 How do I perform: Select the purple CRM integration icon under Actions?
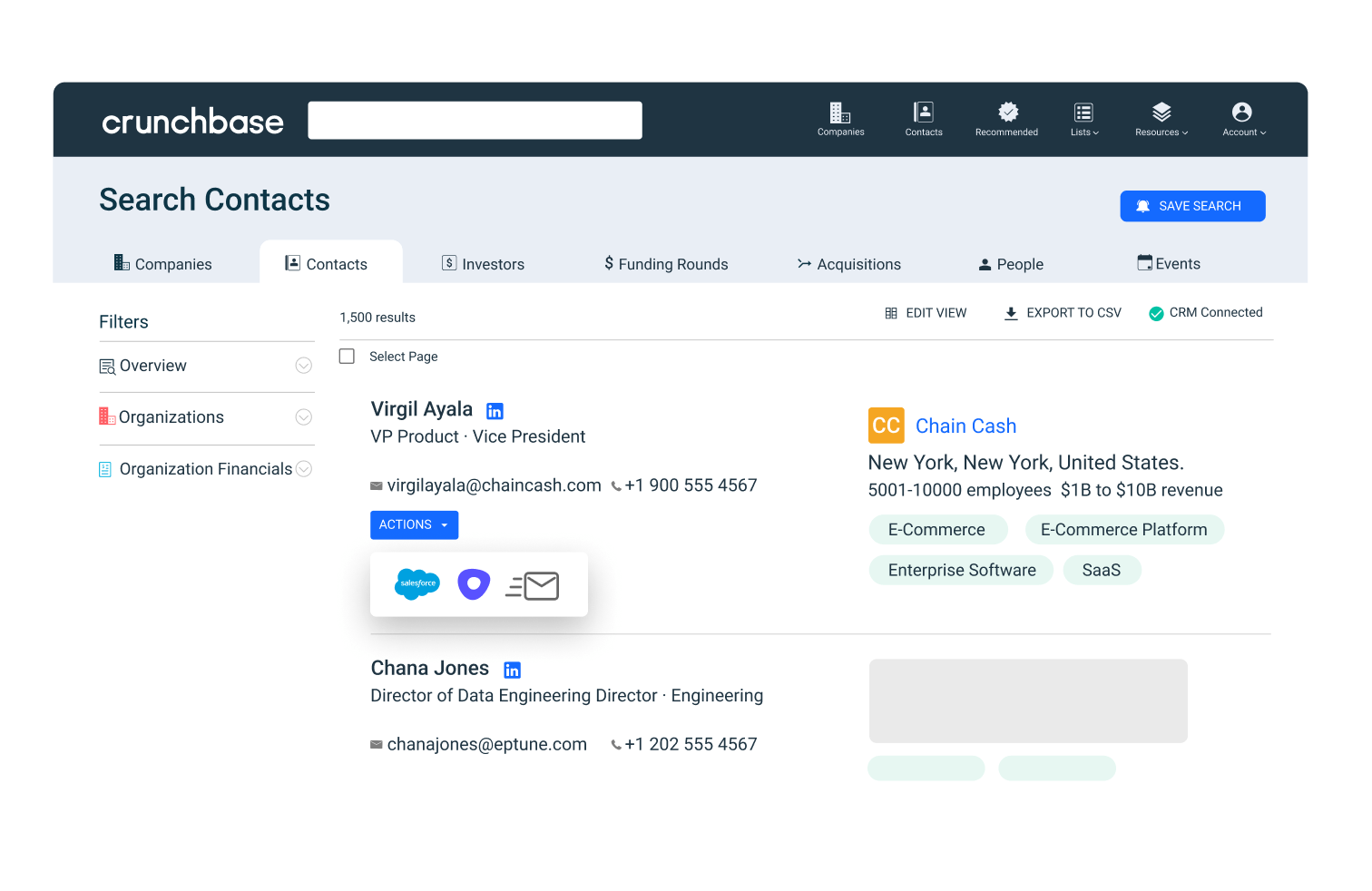tap(474, 584)
